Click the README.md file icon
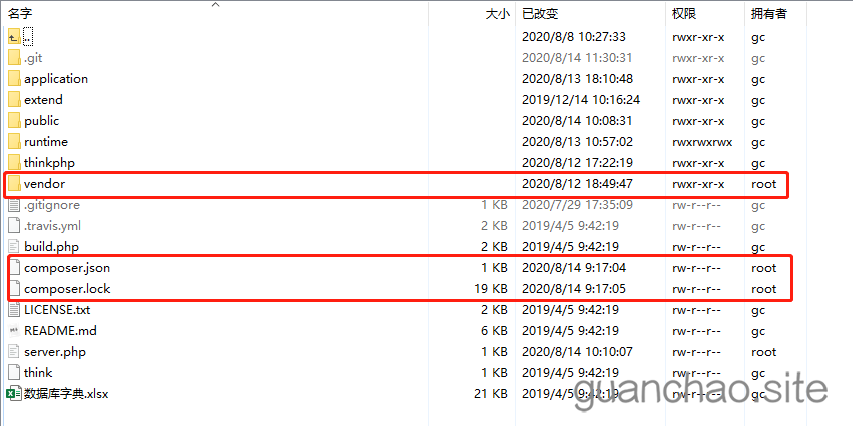Image resolution: width=853 pixels, height=426 pixels. (x=14, y=331)
